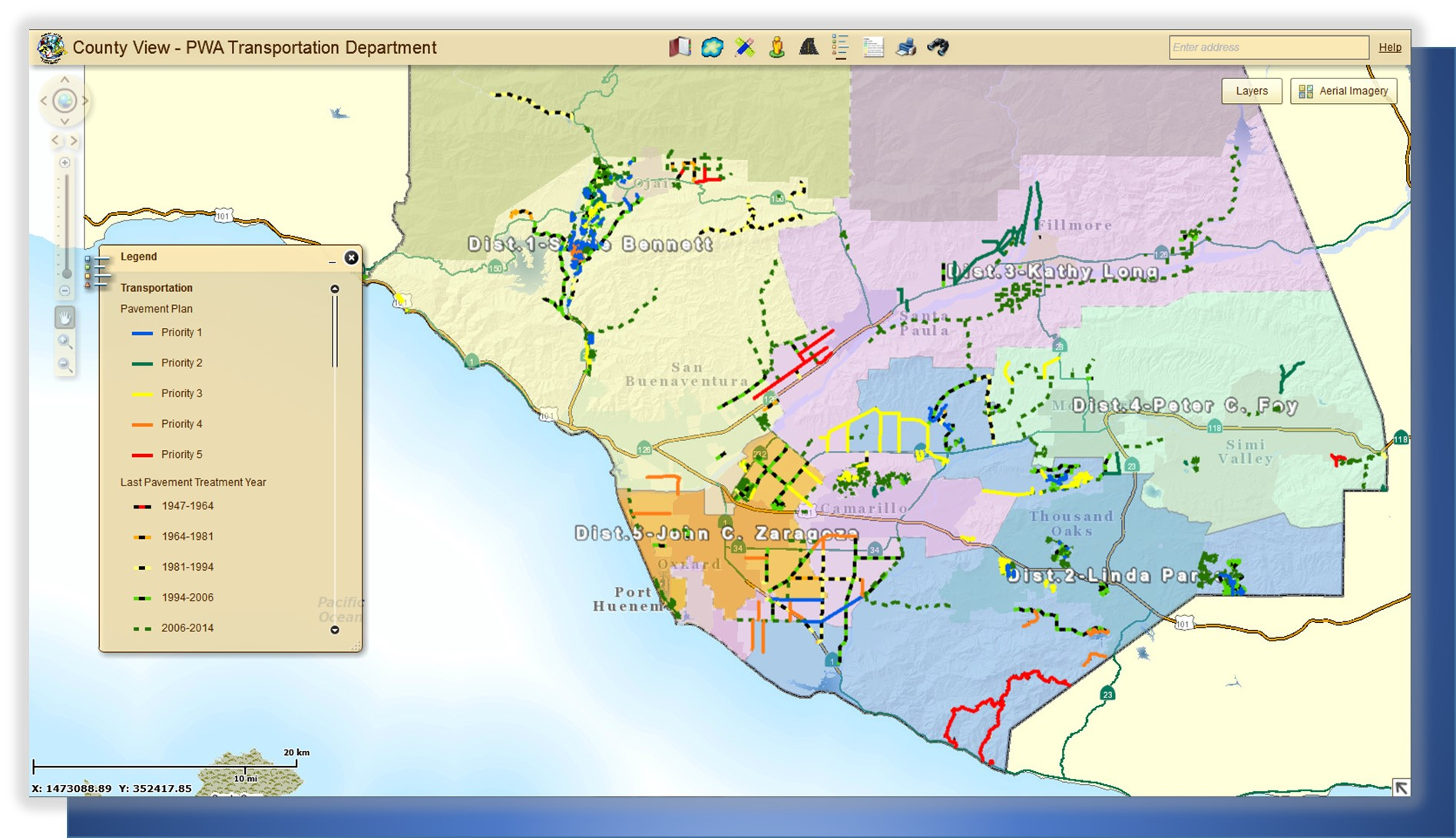Click the blue-green map area icon

[712, 48]
